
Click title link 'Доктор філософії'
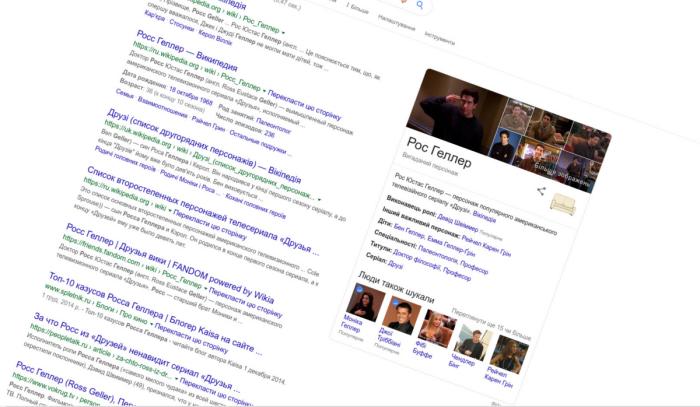click(x=417, y=261)
